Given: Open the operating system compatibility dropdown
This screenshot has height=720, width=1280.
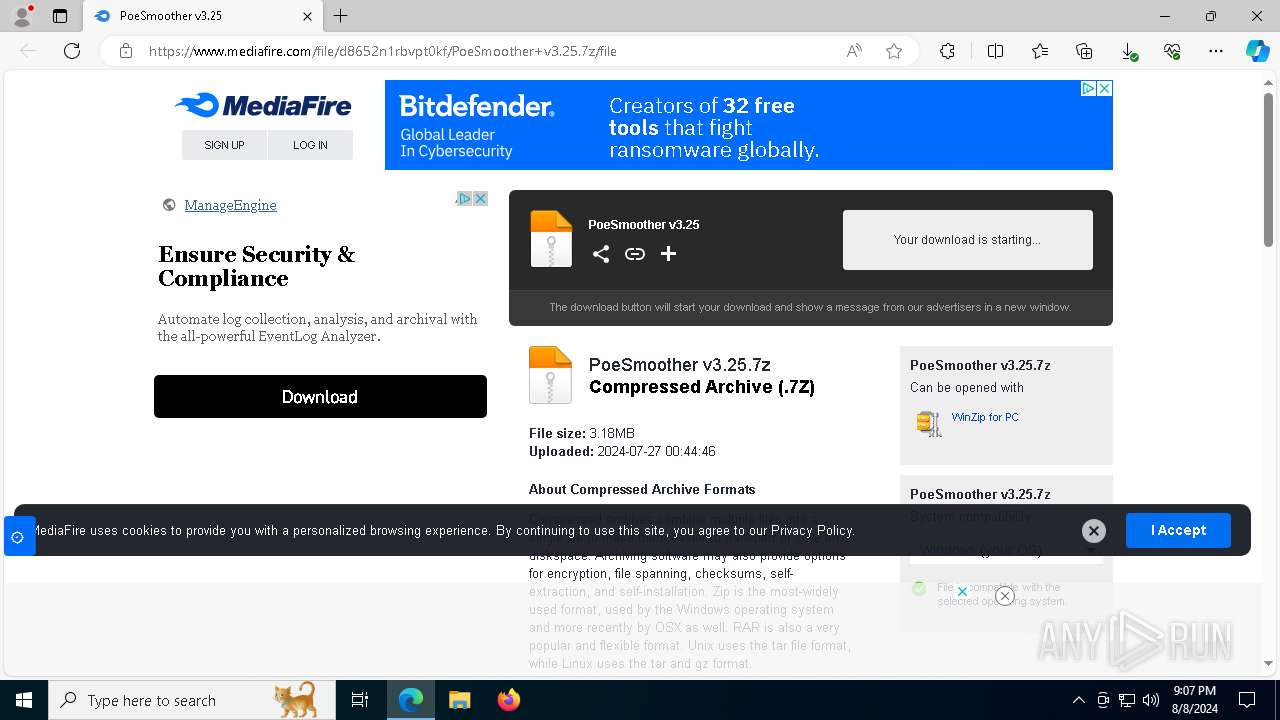Looking at the screenshot, I should [1007, 550].
